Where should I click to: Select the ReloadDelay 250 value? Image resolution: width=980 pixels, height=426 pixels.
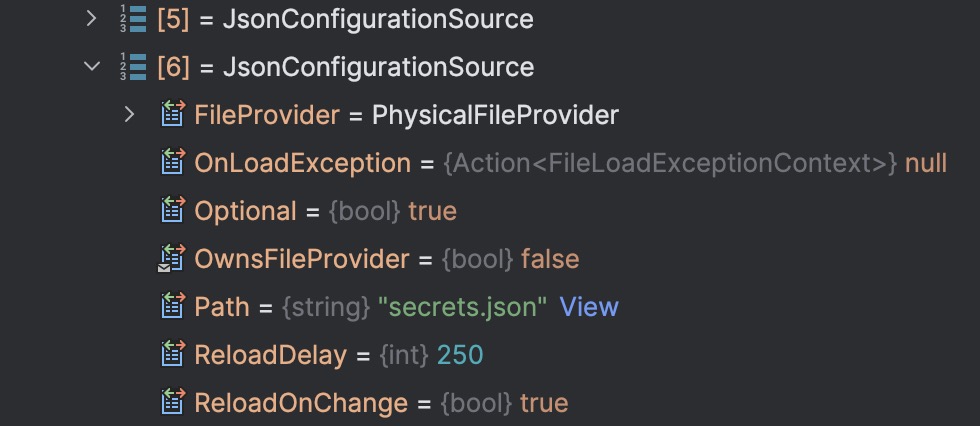coord(460,355)
